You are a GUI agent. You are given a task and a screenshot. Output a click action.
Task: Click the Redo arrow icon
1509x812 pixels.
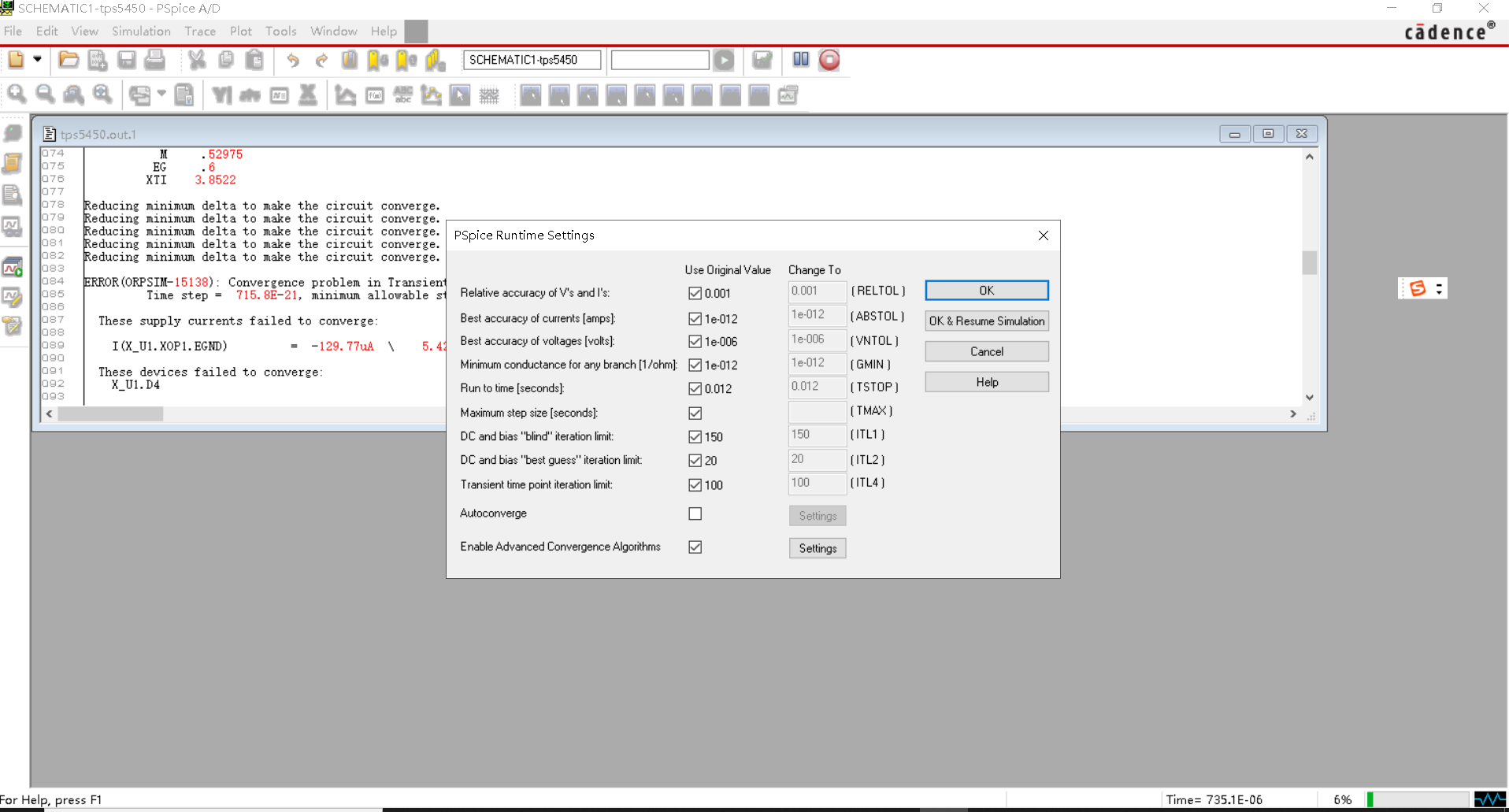coord(321,60)
